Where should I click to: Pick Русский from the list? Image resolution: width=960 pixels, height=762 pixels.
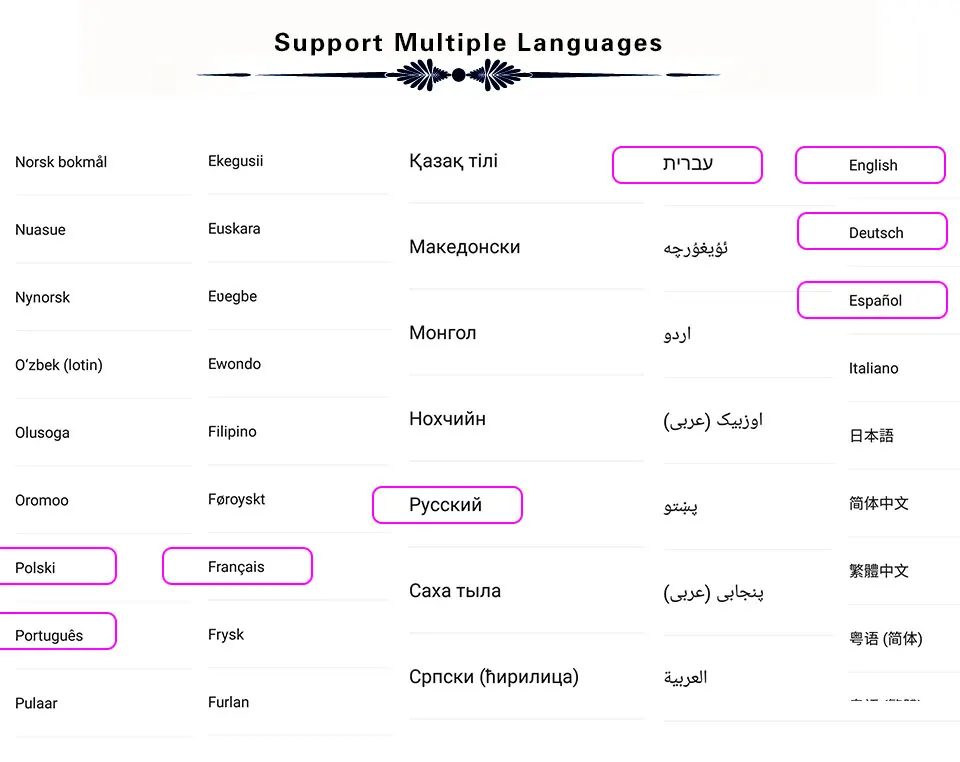coord(446,505)
